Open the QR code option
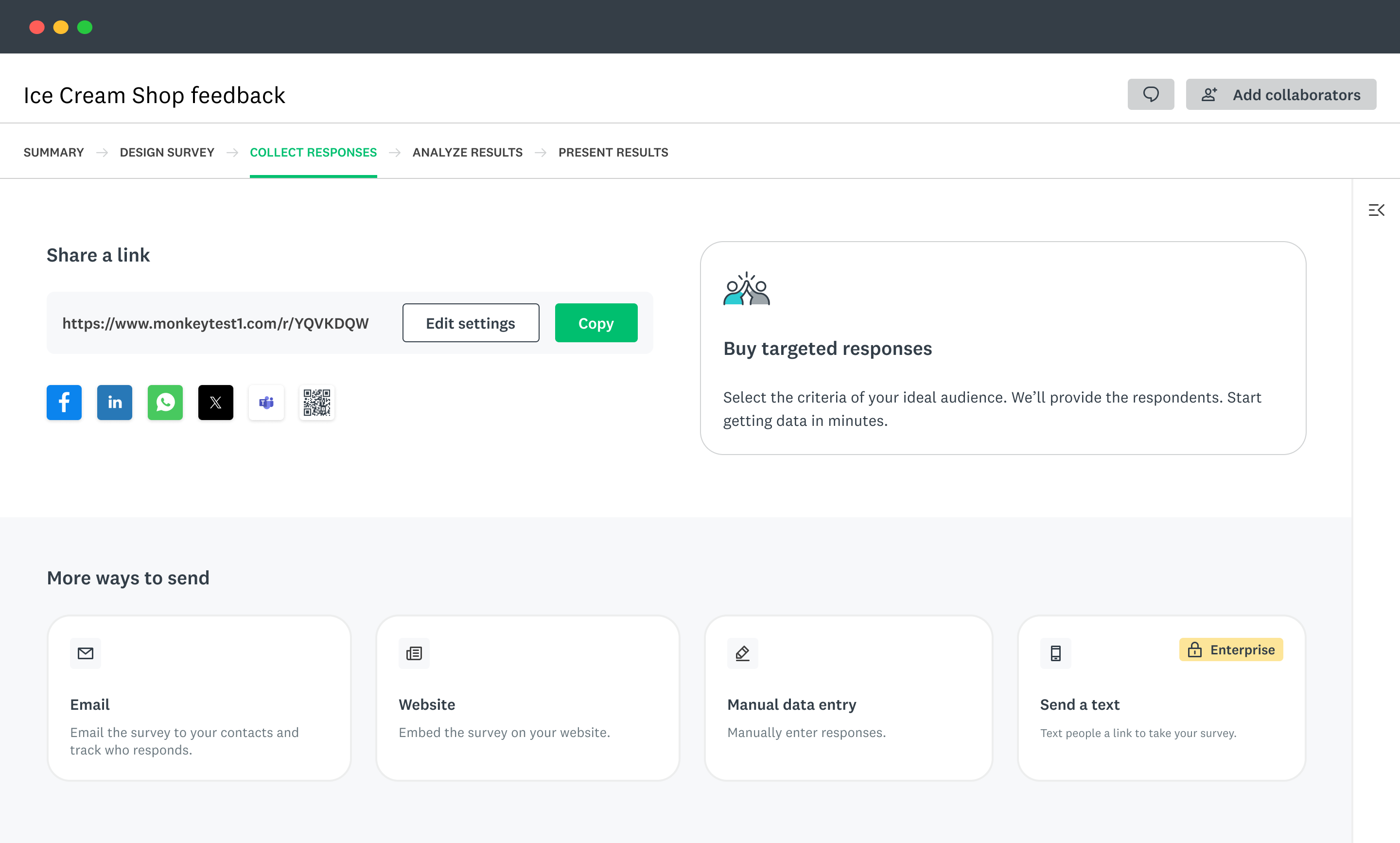 tap(316, 402)
